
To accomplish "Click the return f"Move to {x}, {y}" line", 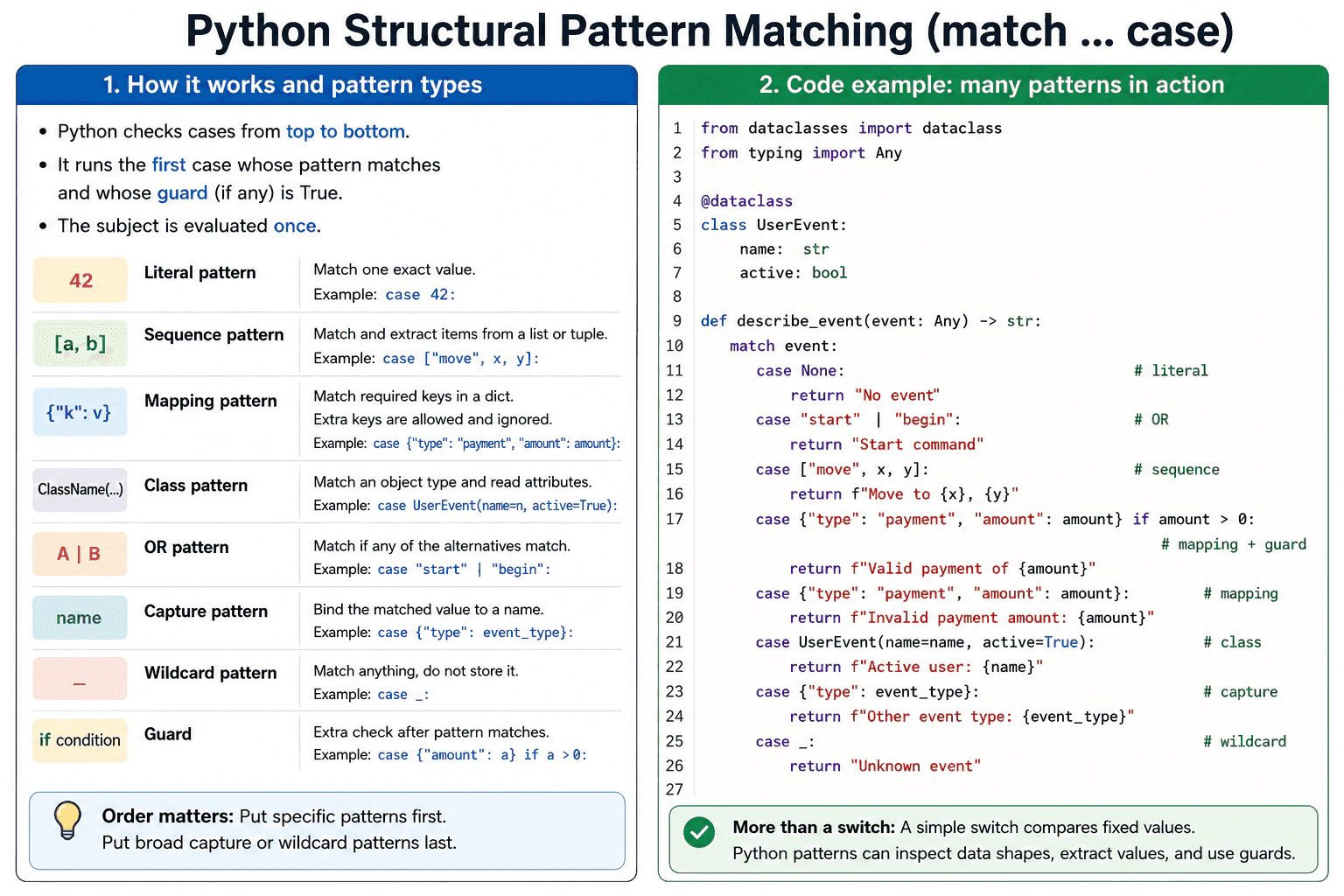I will click(x=904, y=494).
